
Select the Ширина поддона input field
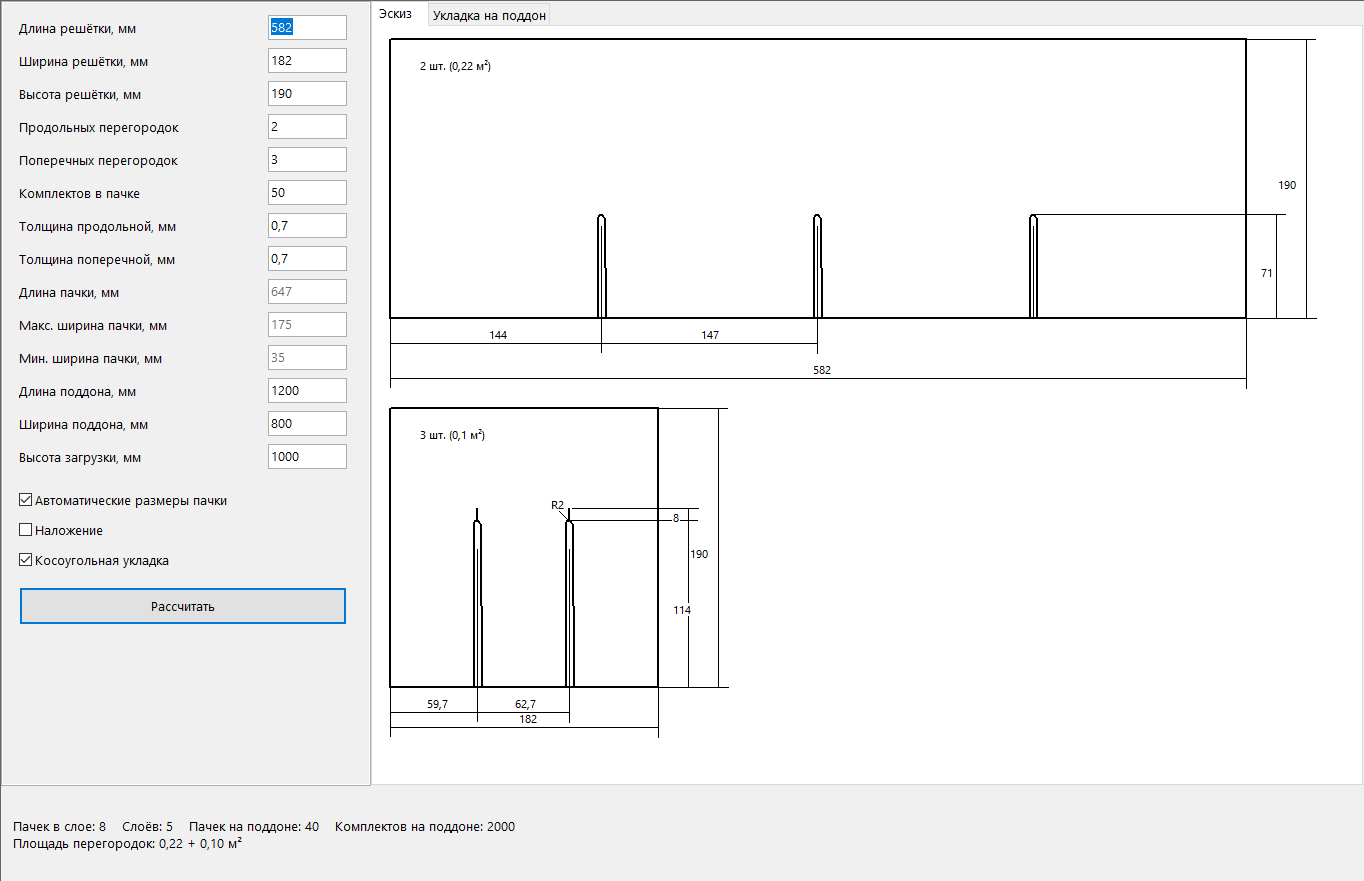click(307, 424)
